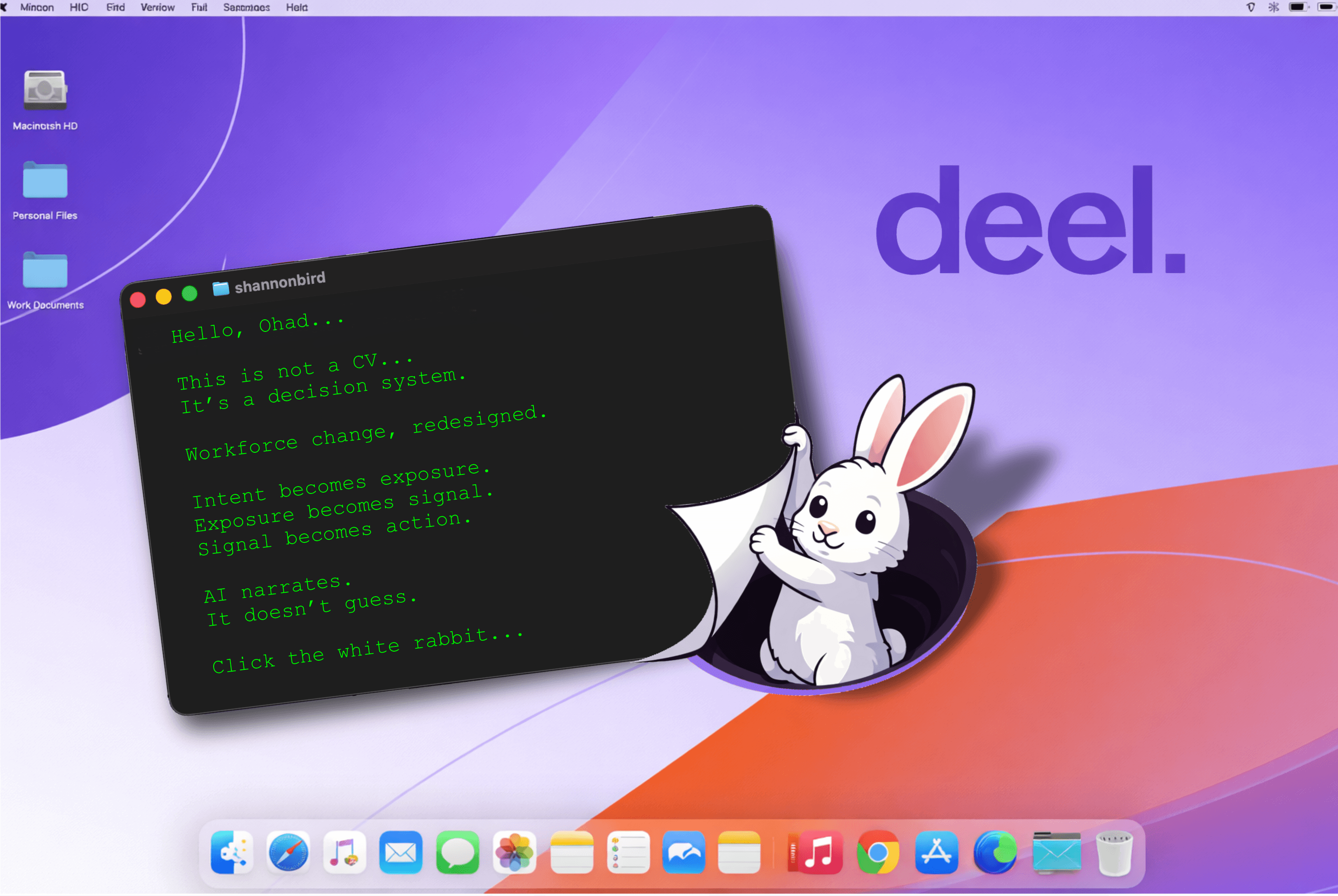
Task: Open the Finder icon in dock
Action: (x=231, y=853)
